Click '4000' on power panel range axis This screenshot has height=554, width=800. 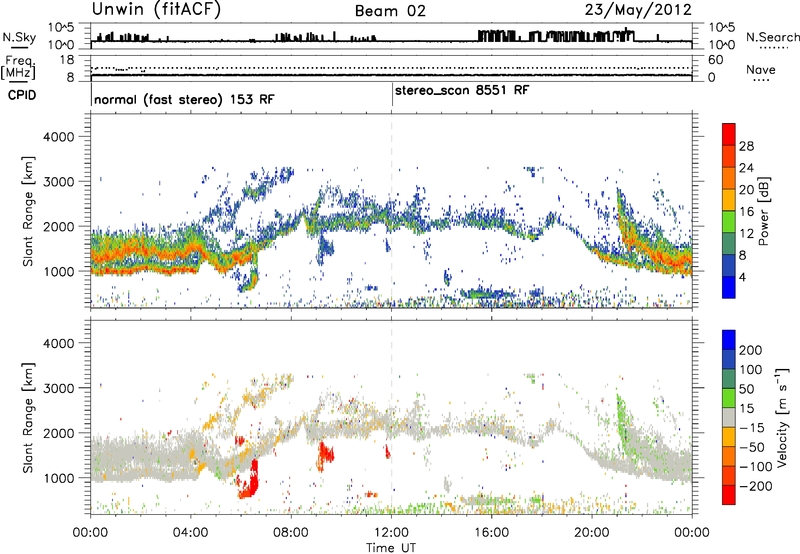[59, 137]
